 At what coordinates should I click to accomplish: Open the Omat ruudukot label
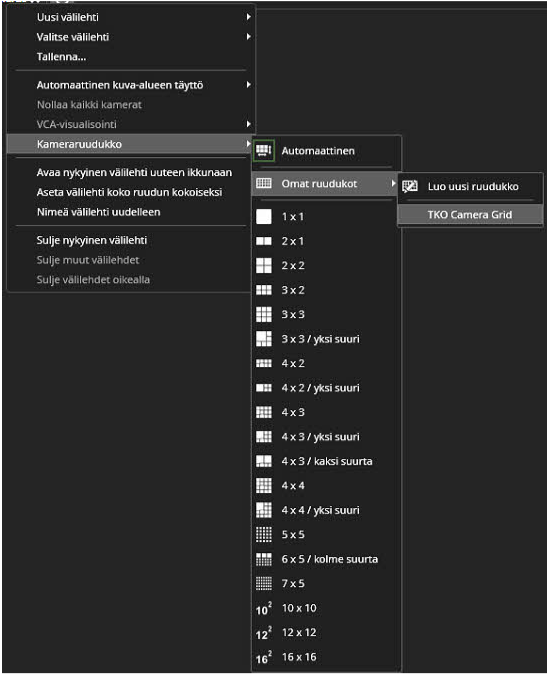coord(319,184)
